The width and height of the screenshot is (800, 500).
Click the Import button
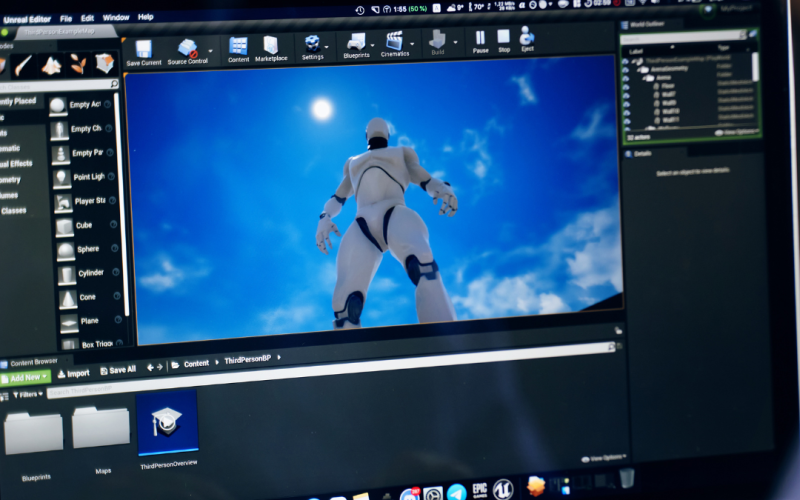point(73,373)
